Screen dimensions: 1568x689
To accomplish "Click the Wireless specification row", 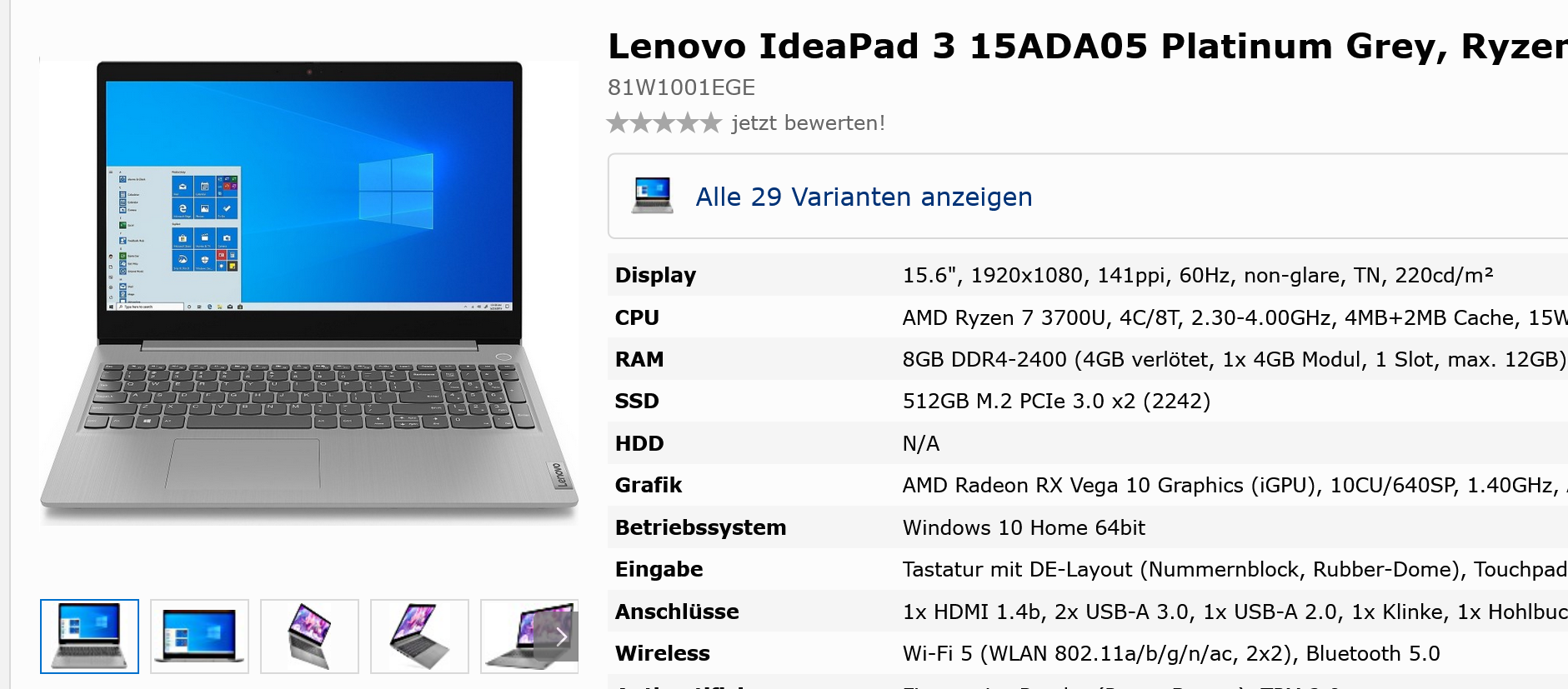I will [1088, 653].
